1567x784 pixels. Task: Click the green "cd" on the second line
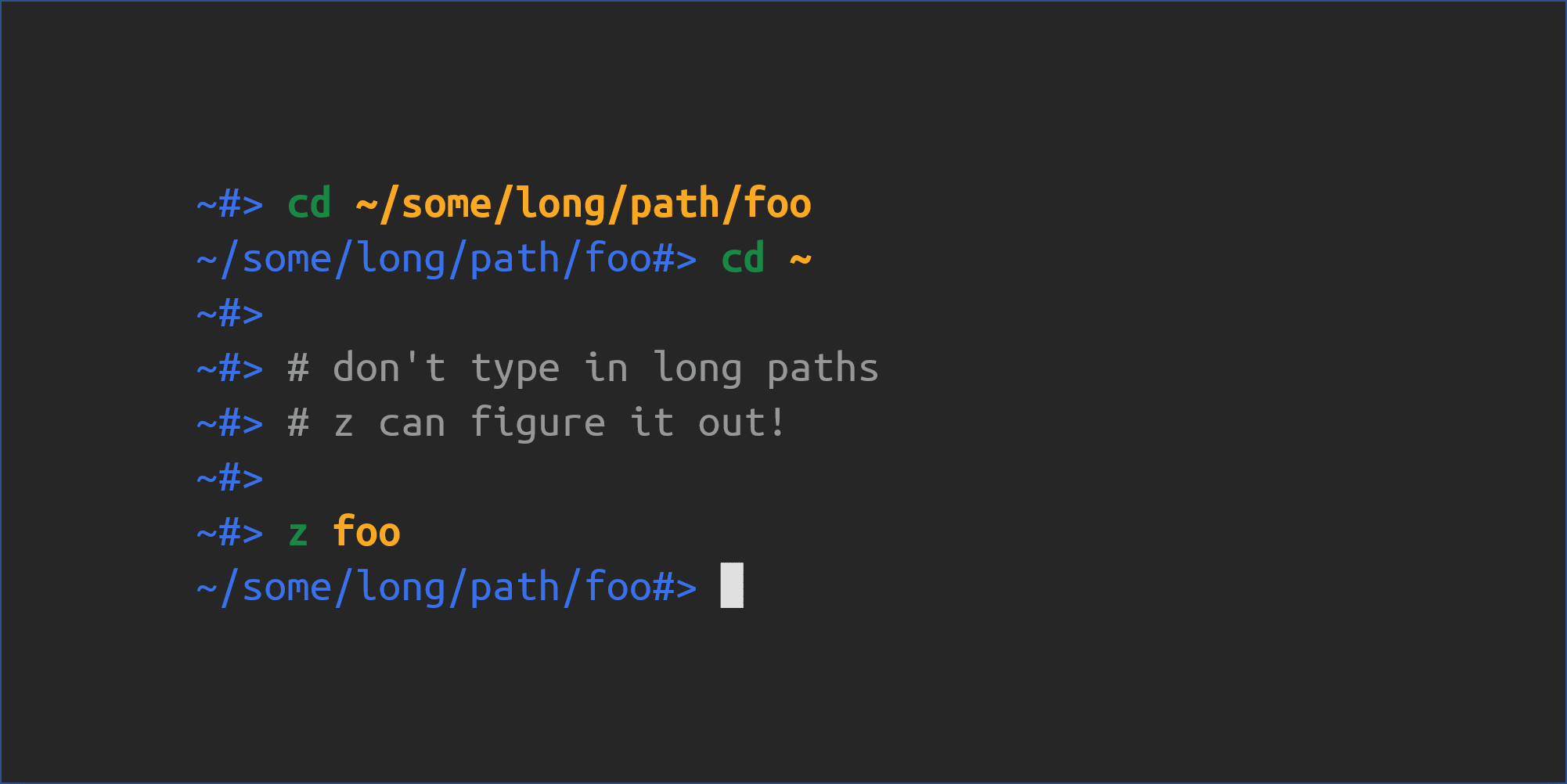742,260
